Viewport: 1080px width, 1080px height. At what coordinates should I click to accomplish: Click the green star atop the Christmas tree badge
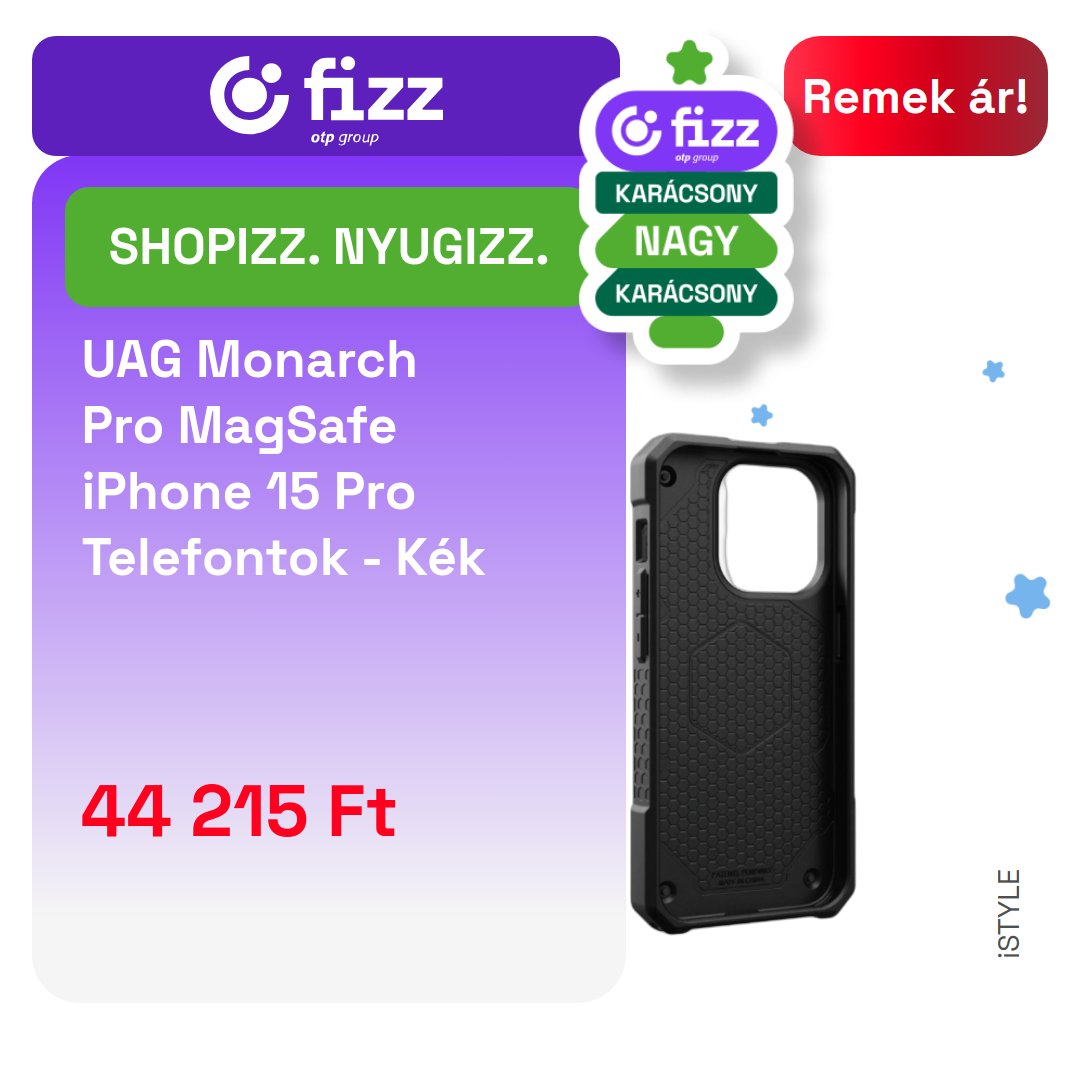tap(689, 63)
